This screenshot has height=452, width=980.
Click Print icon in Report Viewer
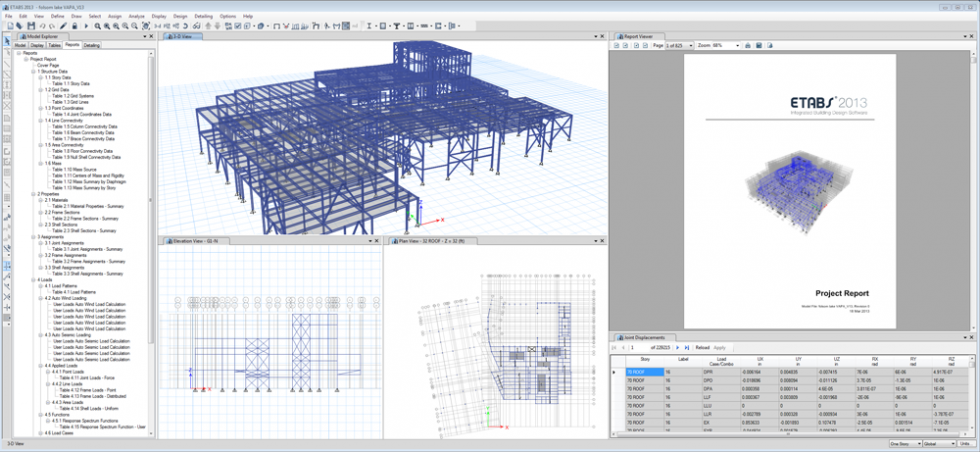pyautogui.click(x=748, y=46)
